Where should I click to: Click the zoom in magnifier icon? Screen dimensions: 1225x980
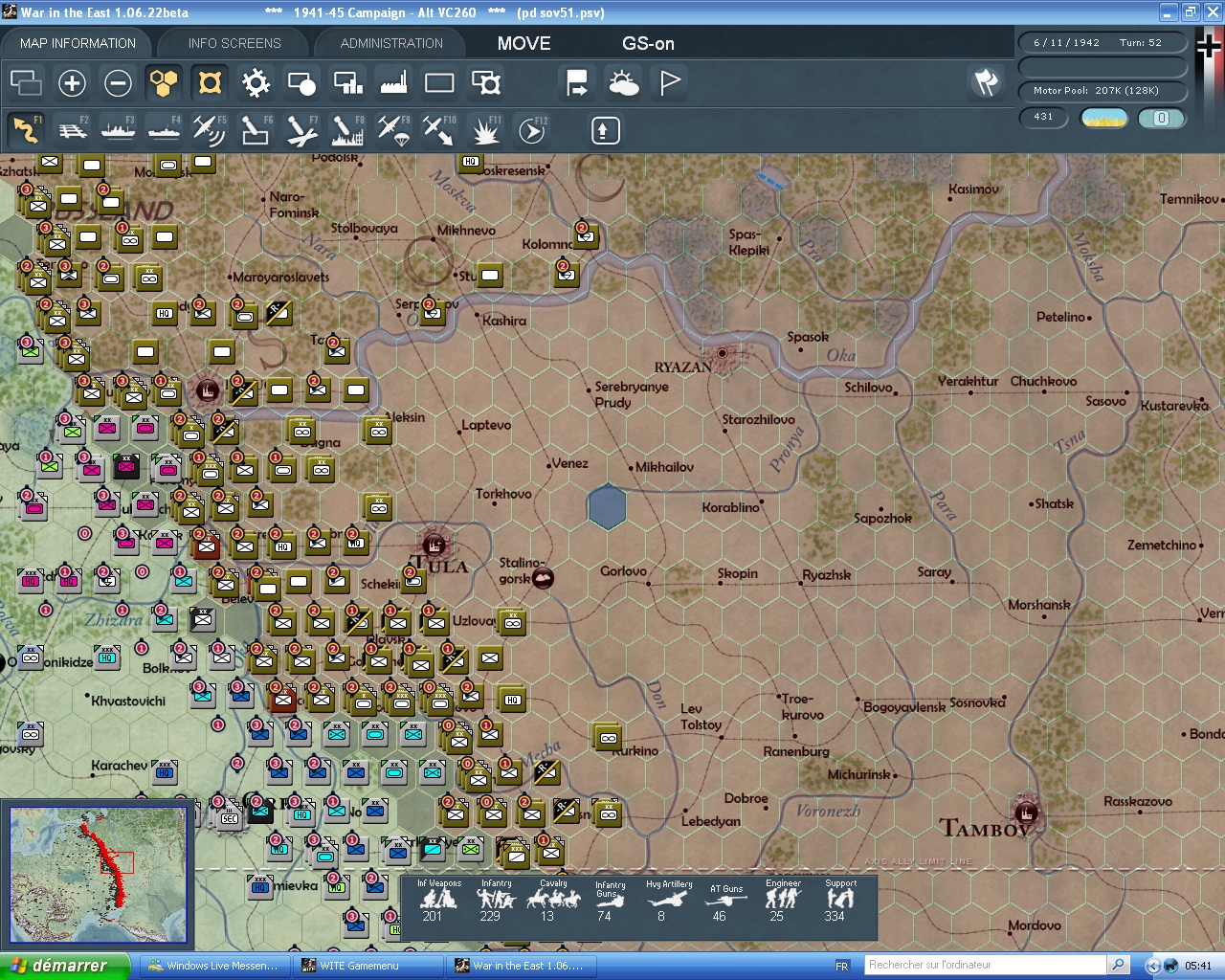coord(72,83)
